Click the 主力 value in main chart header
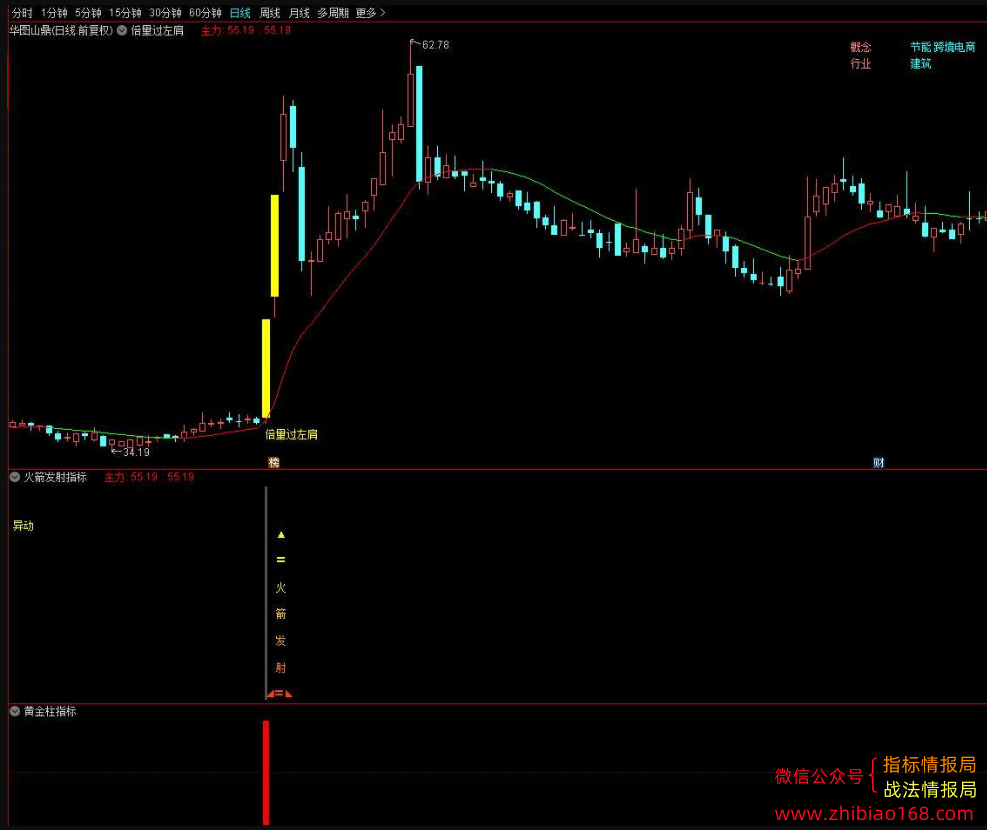987x830 pixels. tap(245, 30)
